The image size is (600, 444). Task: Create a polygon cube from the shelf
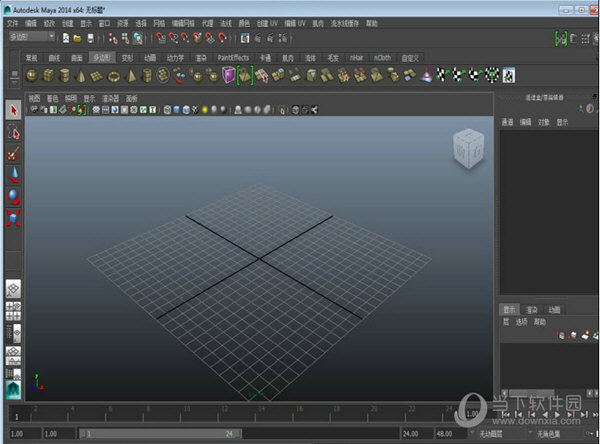coord(48,75)
